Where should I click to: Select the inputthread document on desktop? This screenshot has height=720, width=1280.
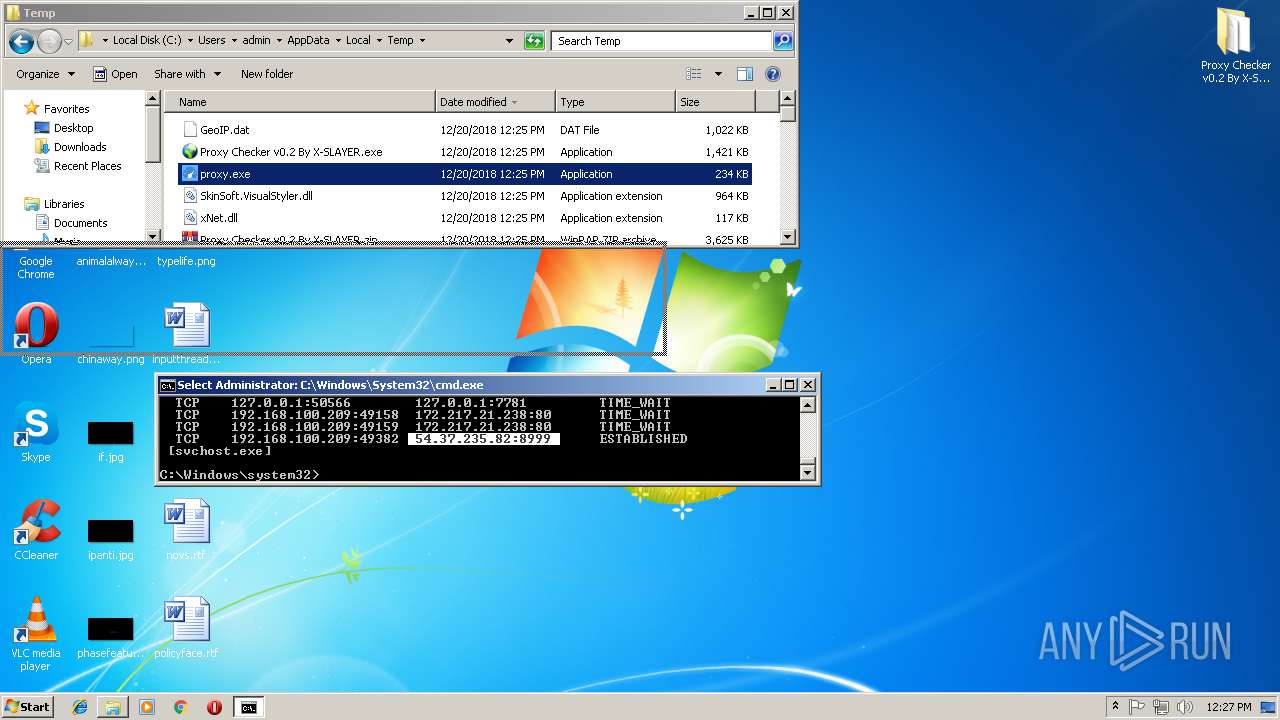[186, 333]
